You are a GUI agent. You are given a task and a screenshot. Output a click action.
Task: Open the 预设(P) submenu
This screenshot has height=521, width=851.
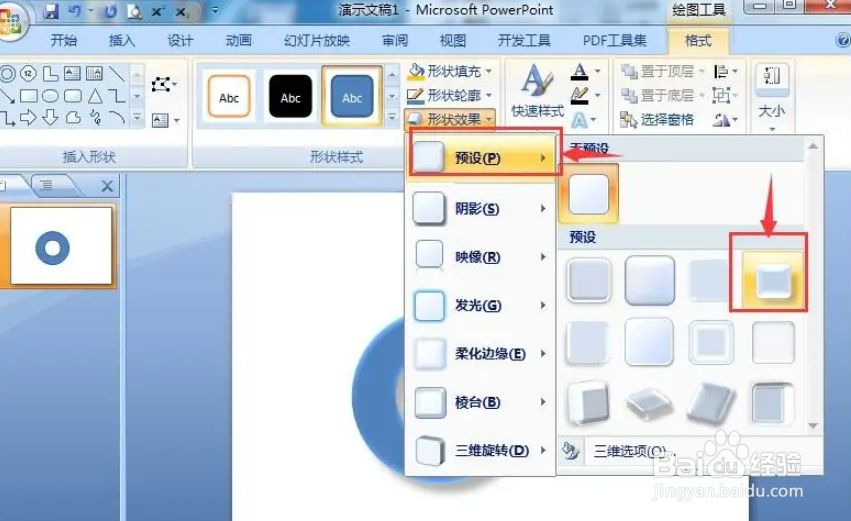[483, 158]
